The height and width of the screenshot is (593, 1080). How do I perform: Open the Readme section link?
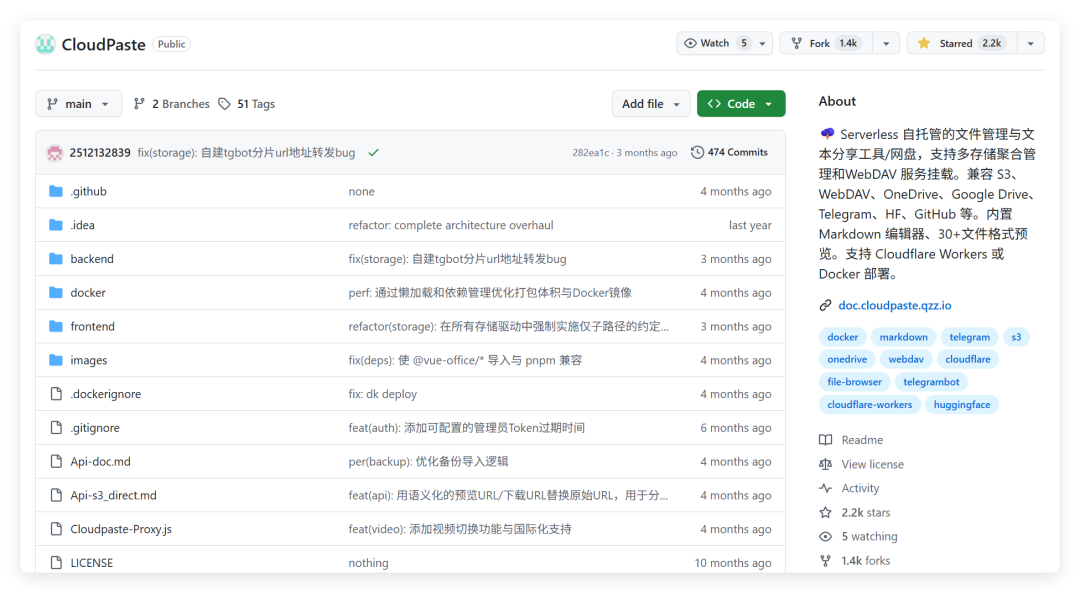click(861, 440)
